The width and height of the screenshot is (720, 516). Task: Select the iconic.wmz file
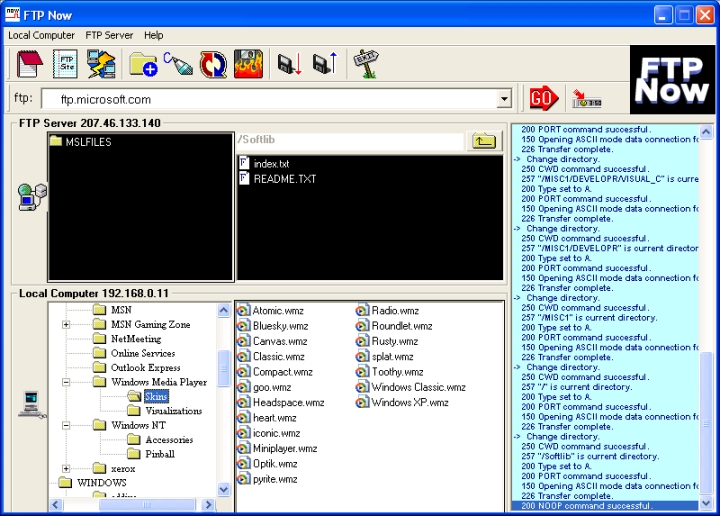[x=269, y=433]
